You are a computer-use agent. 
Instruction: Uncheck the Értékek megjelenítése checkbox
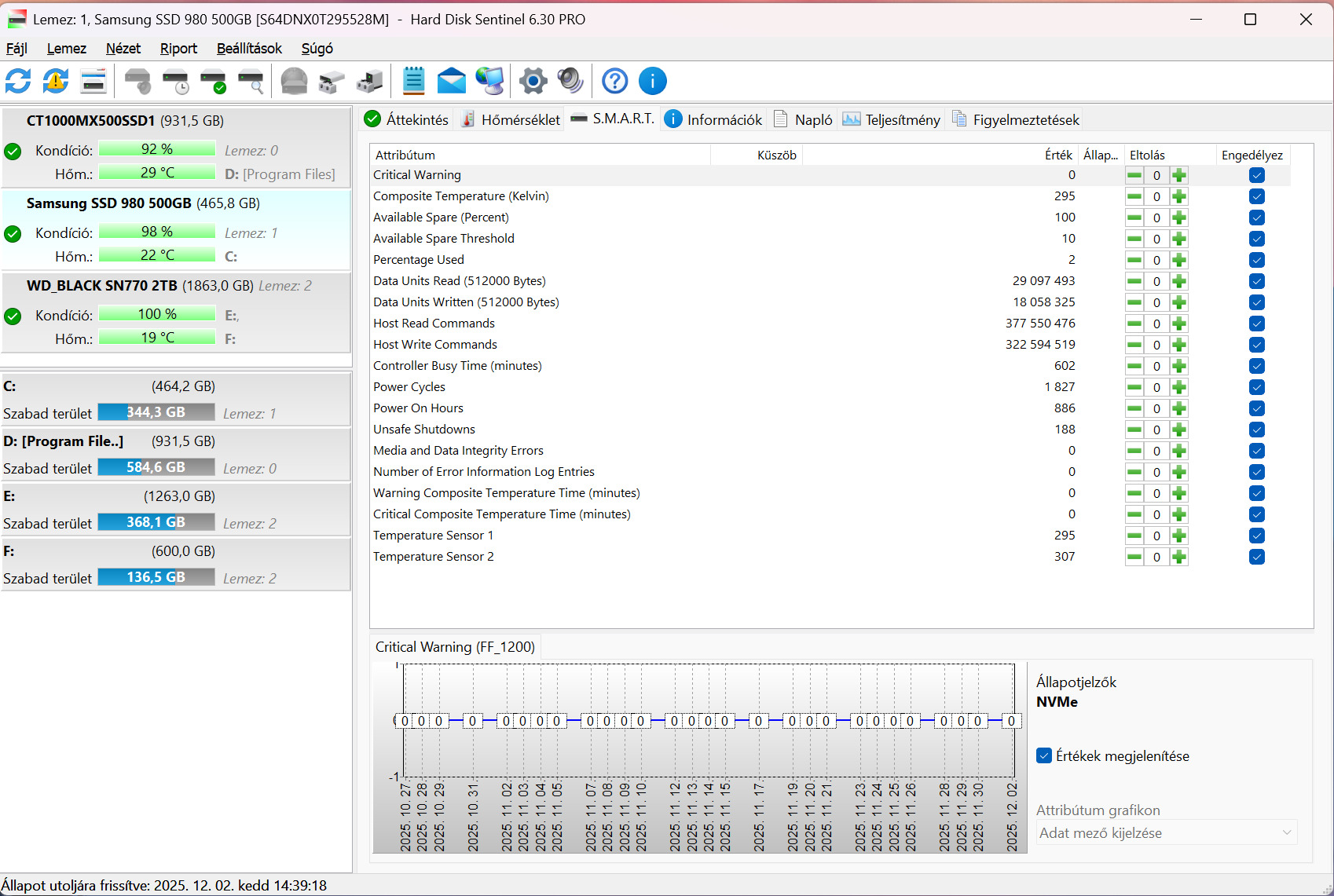(1044, 755)
